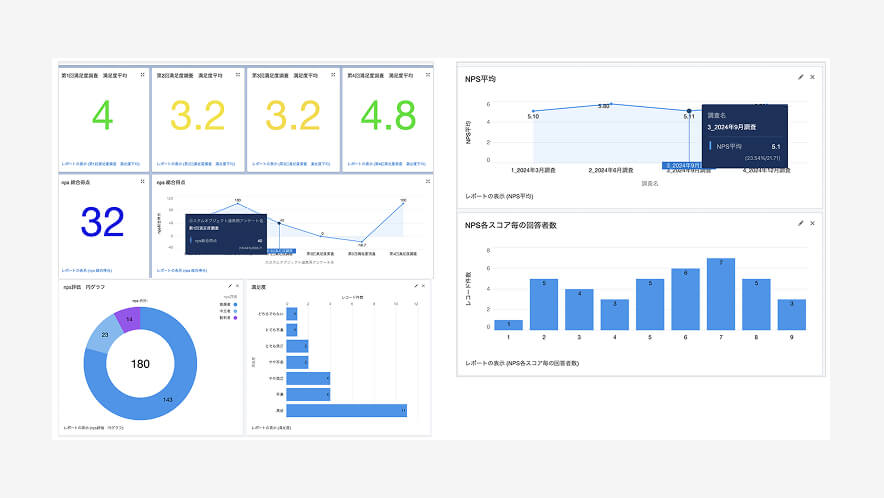The width and height of the screenshot is (884, 498).
Task: Expand the 第1回満足度調査 満足度平均 widget
Action: 143,75
